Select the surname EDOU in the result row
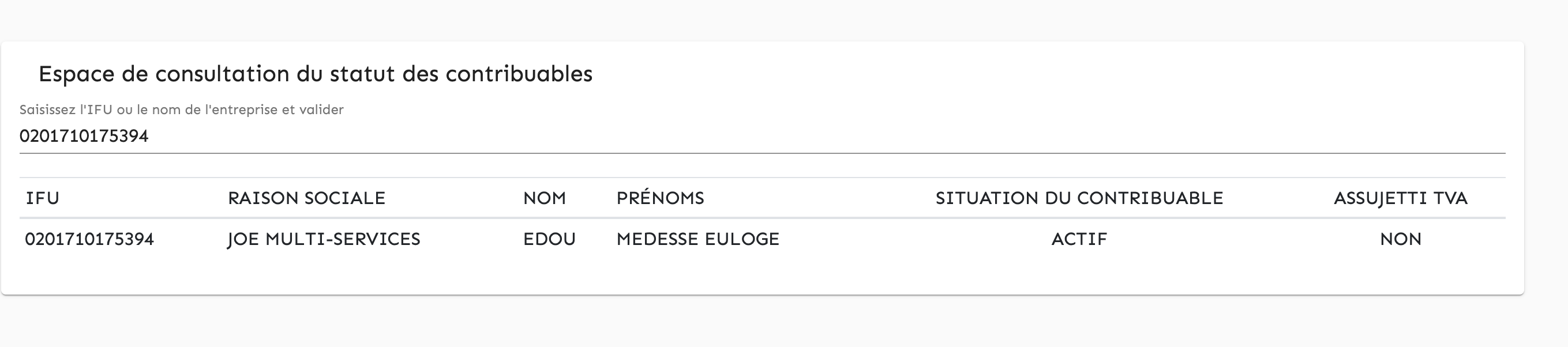 pos(549,239)
